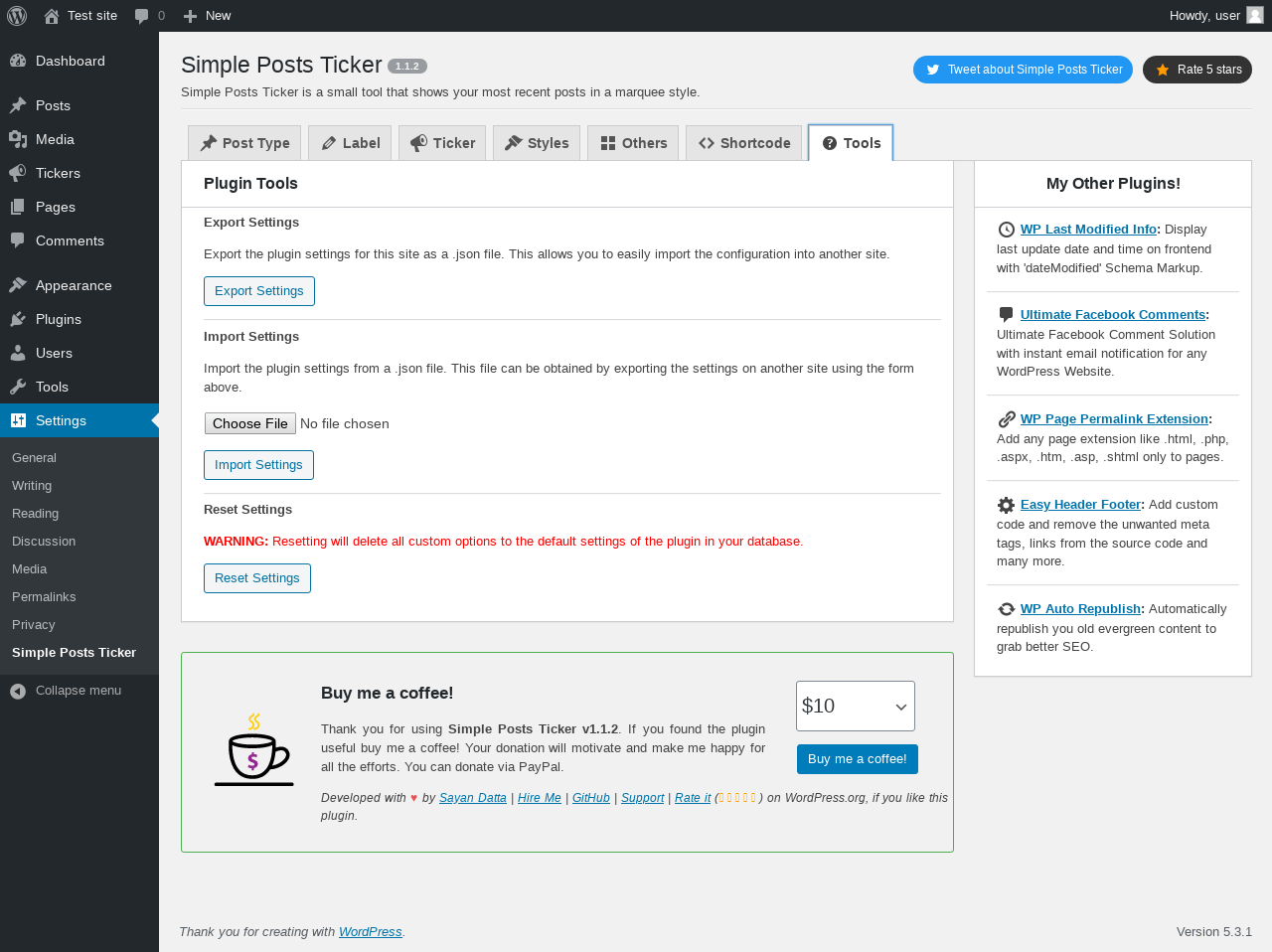Open the Test site home icon
Image resolution: width=1272 pixels, height=952 pixels.
pos(52,16)
